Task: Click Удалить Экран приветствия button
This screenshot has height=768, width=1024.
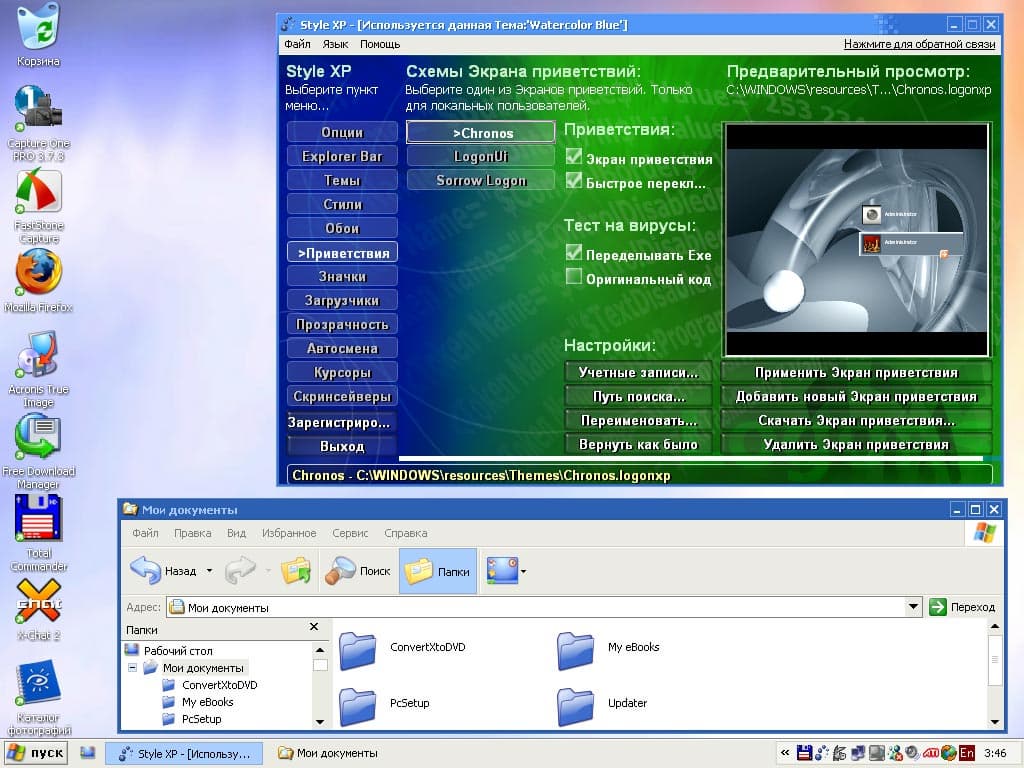Action: pos(856,445)
